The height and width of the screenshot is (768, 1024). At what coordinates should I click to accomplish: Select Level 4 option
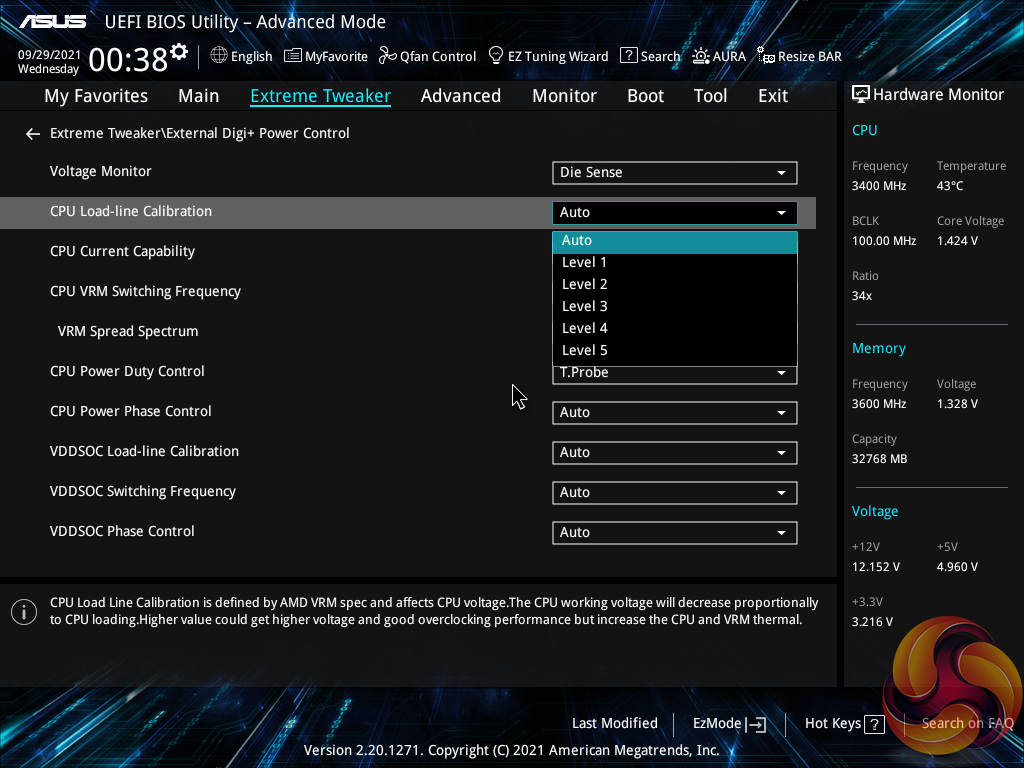(675, 328)
